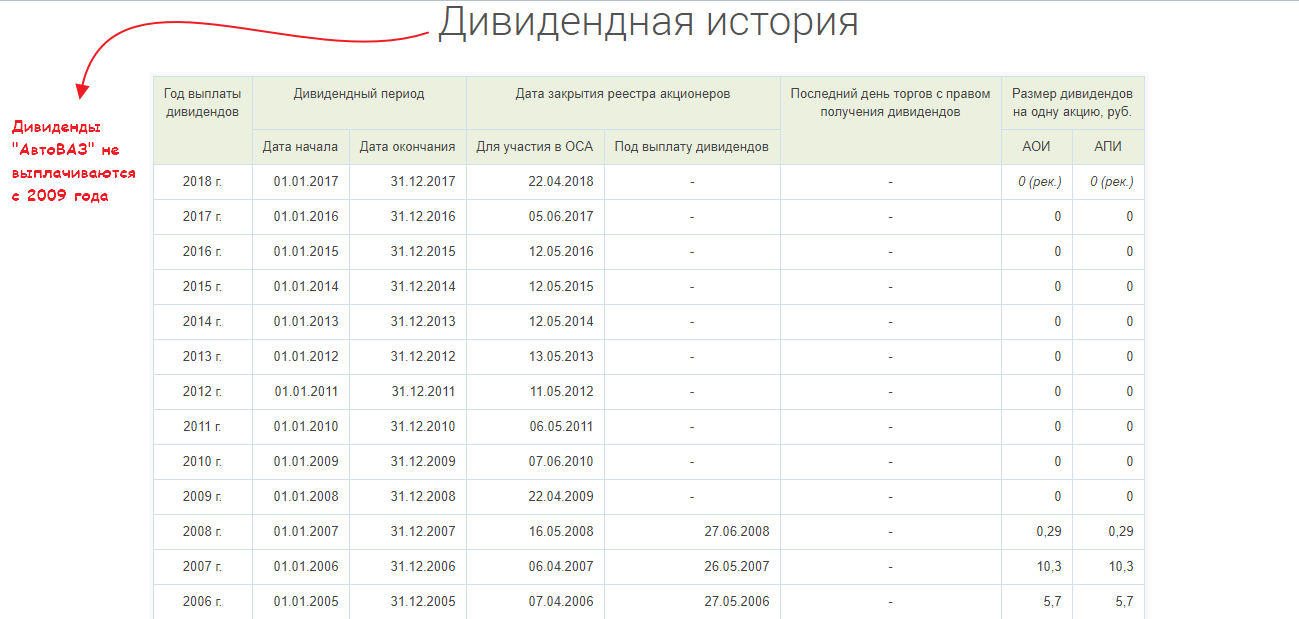This screenshot has width=1299, height=619.
Task: Click end date '31.12.2017'
Action: pyautogui.click(x=423, y=182)
